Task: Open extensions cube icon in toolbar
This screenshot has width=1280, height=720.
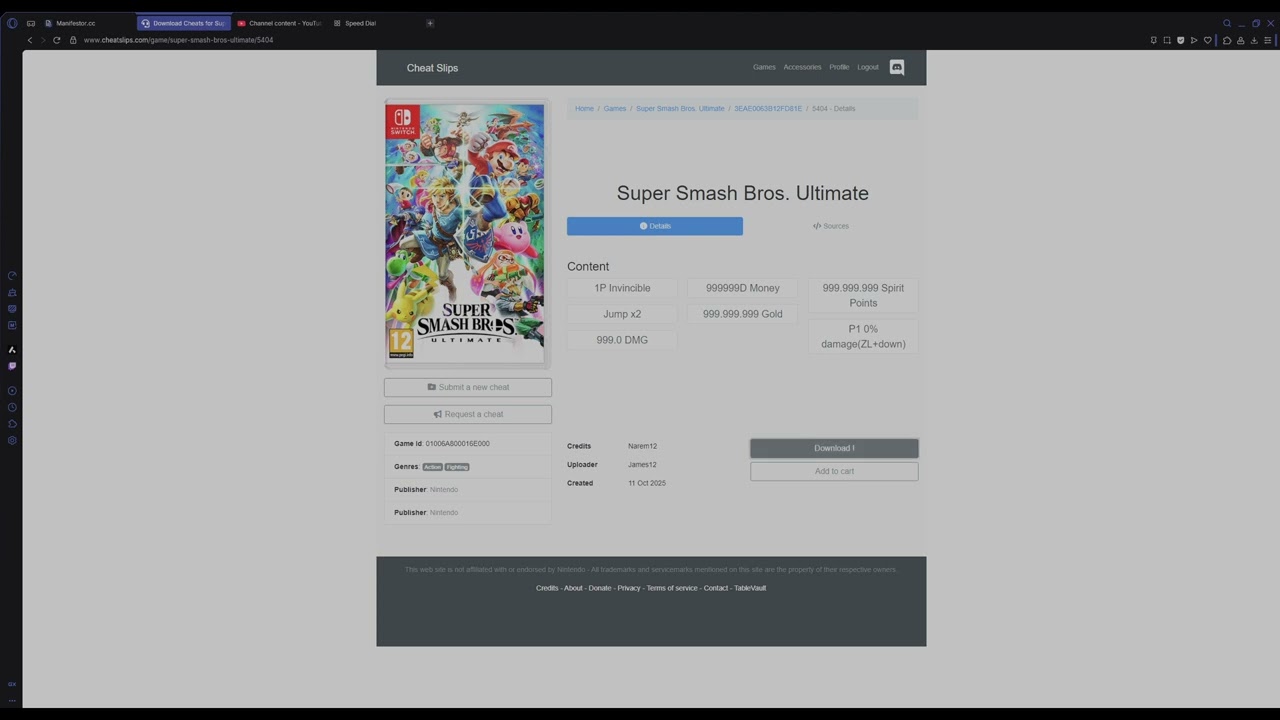Action: [1227, 40]
